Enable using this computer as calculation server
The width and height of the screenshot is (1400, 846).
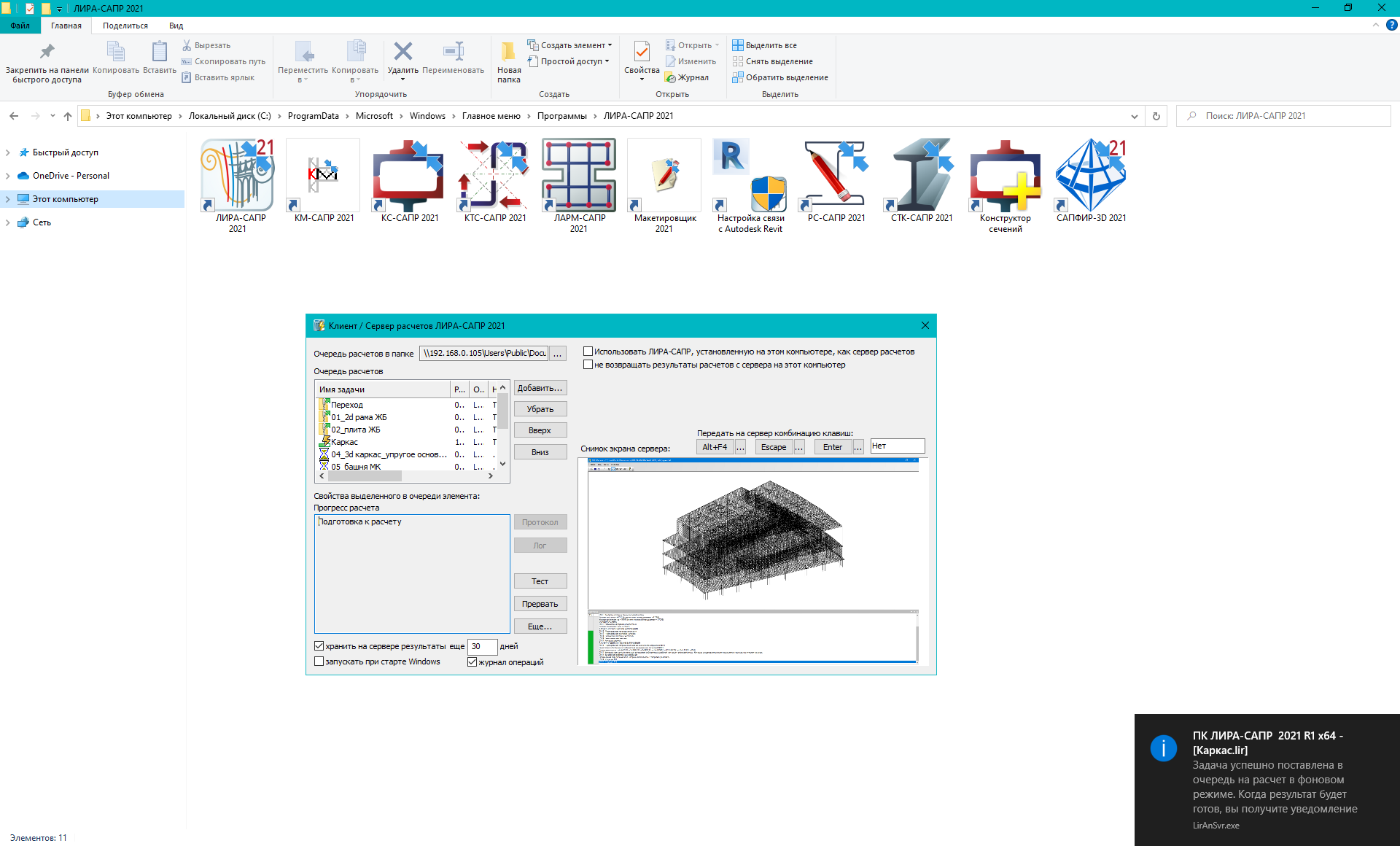click(x=588, y=352)
